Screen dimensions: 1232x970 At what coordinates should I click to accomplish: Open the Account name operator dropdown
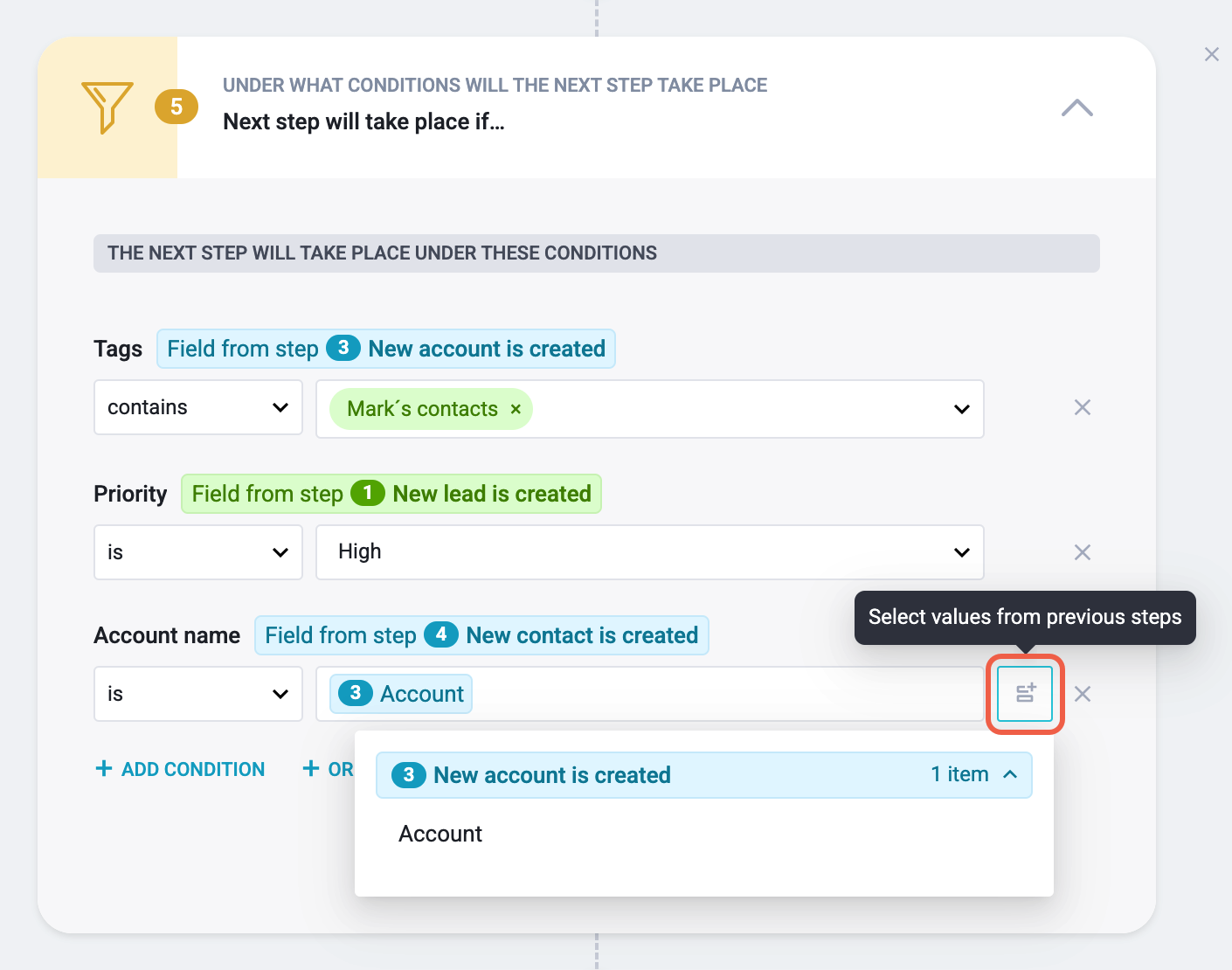198,694
